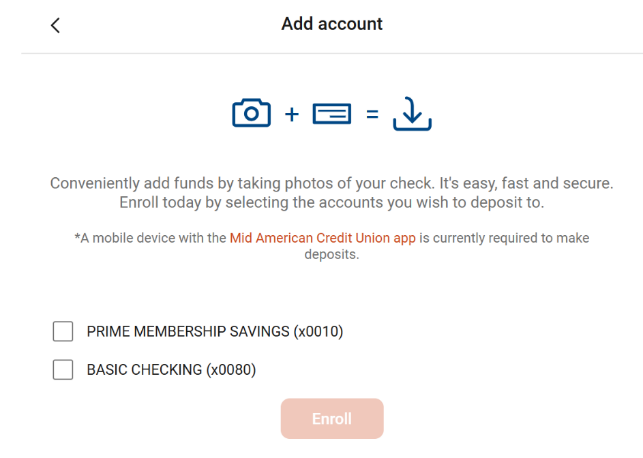Click the word 'deposits.' in footnote
The height and width of the screenshot is (458, 643).
tap(332, 255)
